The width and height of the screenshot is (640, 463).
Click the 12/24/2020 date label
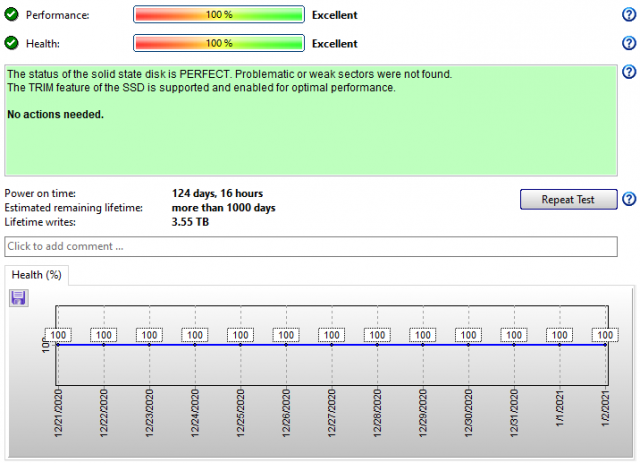click(195, 413)
